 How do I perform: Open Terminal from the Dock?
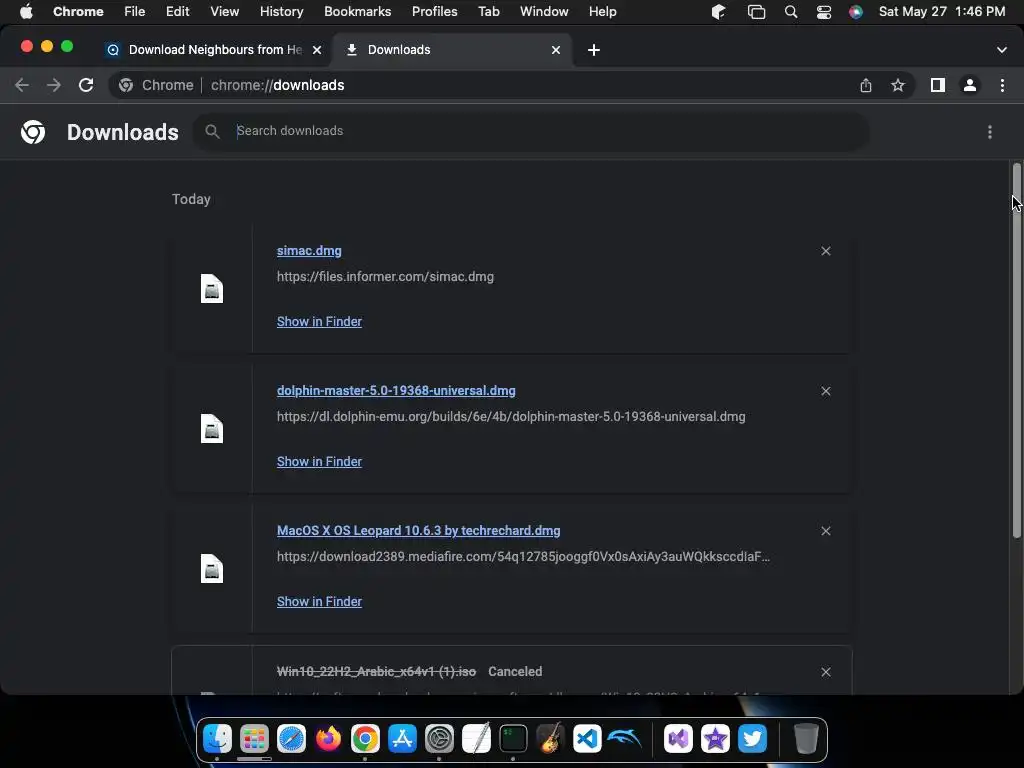tap(513, 739)
